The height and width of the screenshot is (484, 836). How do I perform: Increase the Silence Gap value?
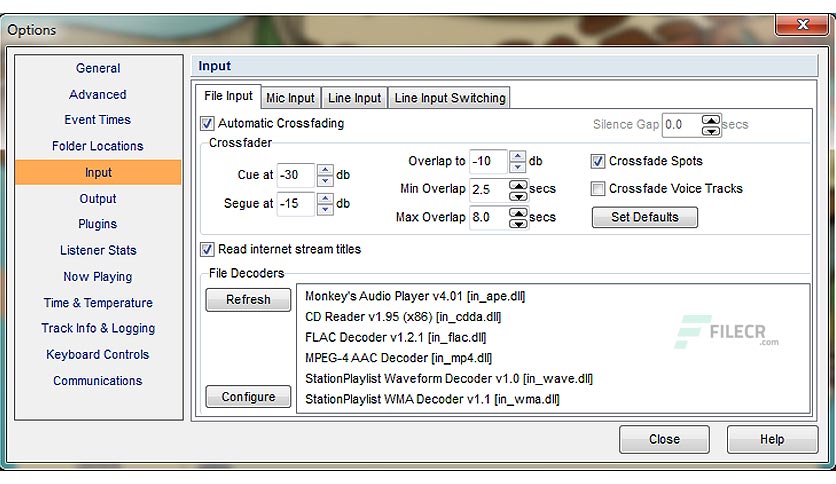click(711, 120)
